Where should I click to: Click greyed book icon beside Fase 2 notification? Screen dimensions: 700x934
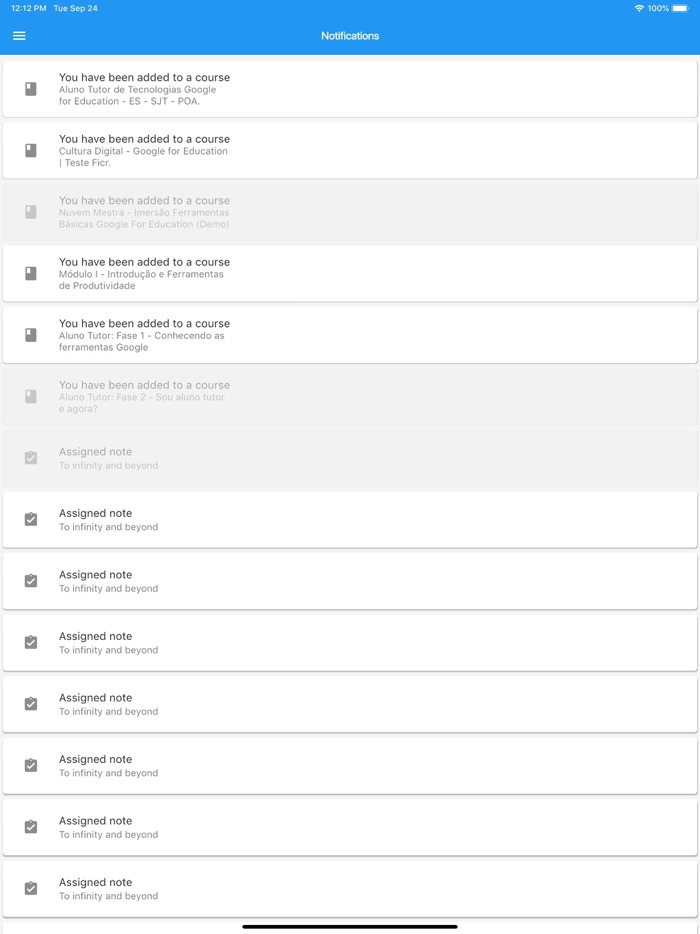[x=31, y=396]
